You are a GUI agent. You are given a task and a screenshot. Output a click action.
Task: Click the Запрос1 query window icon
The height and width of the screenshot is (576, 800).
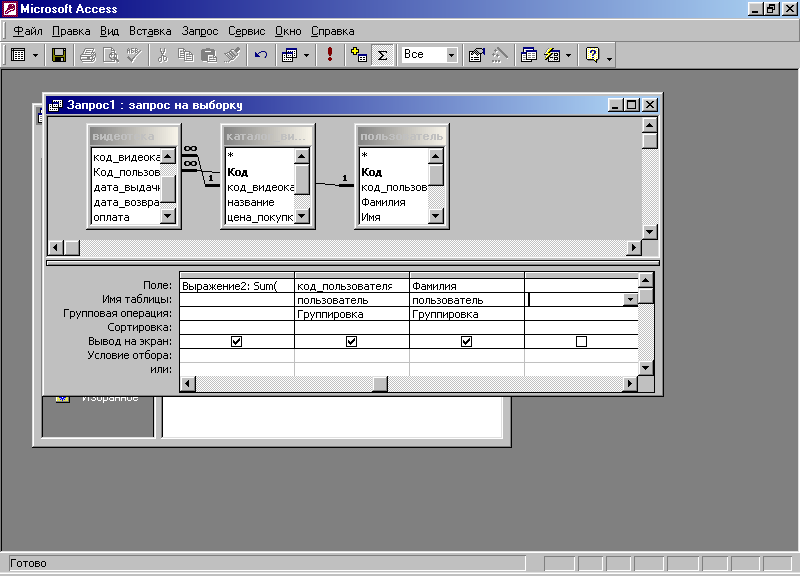click(x=55, y=105)
